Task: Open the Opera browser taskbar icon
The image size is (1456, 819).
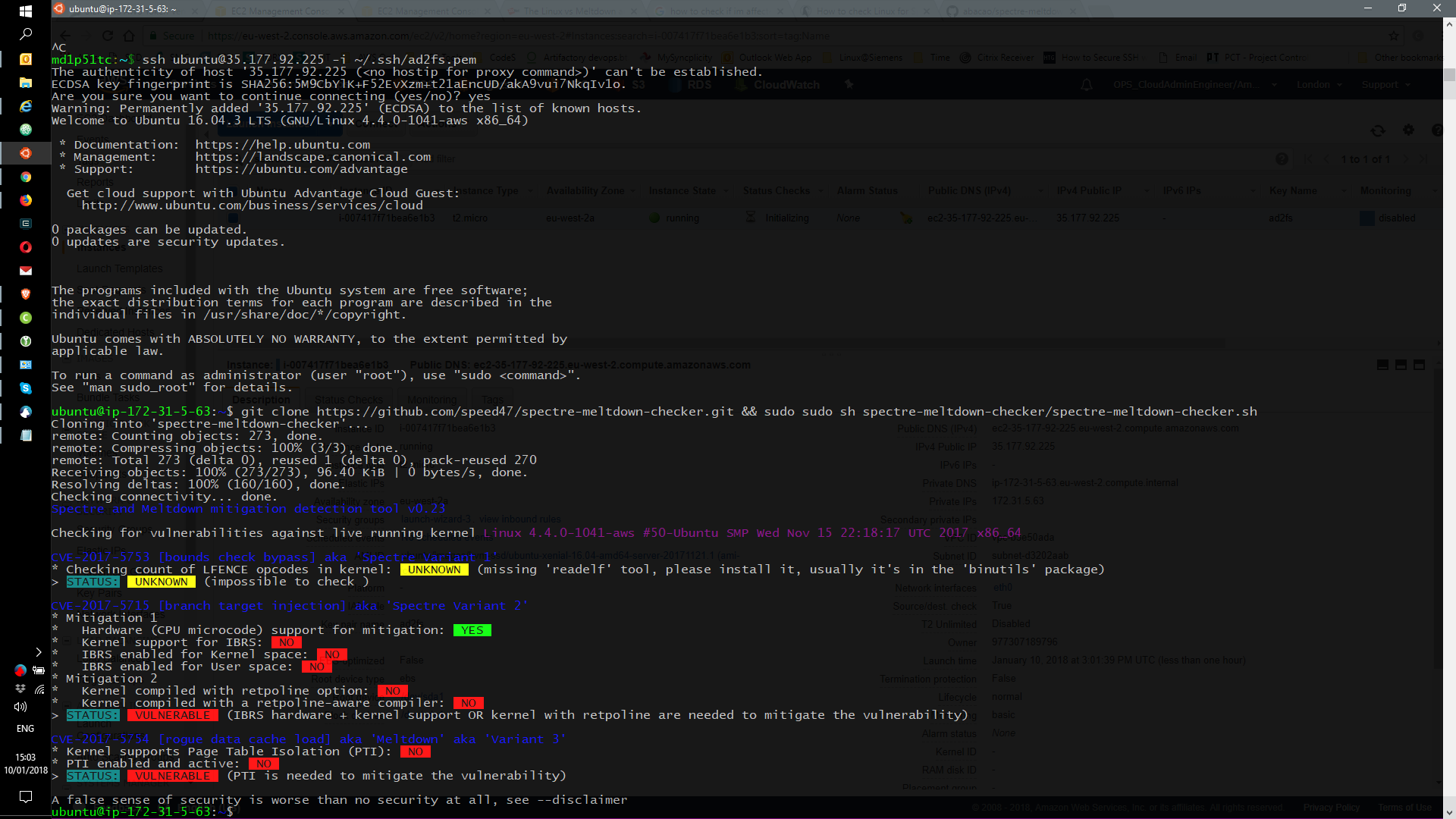Action: click(25, 247)
